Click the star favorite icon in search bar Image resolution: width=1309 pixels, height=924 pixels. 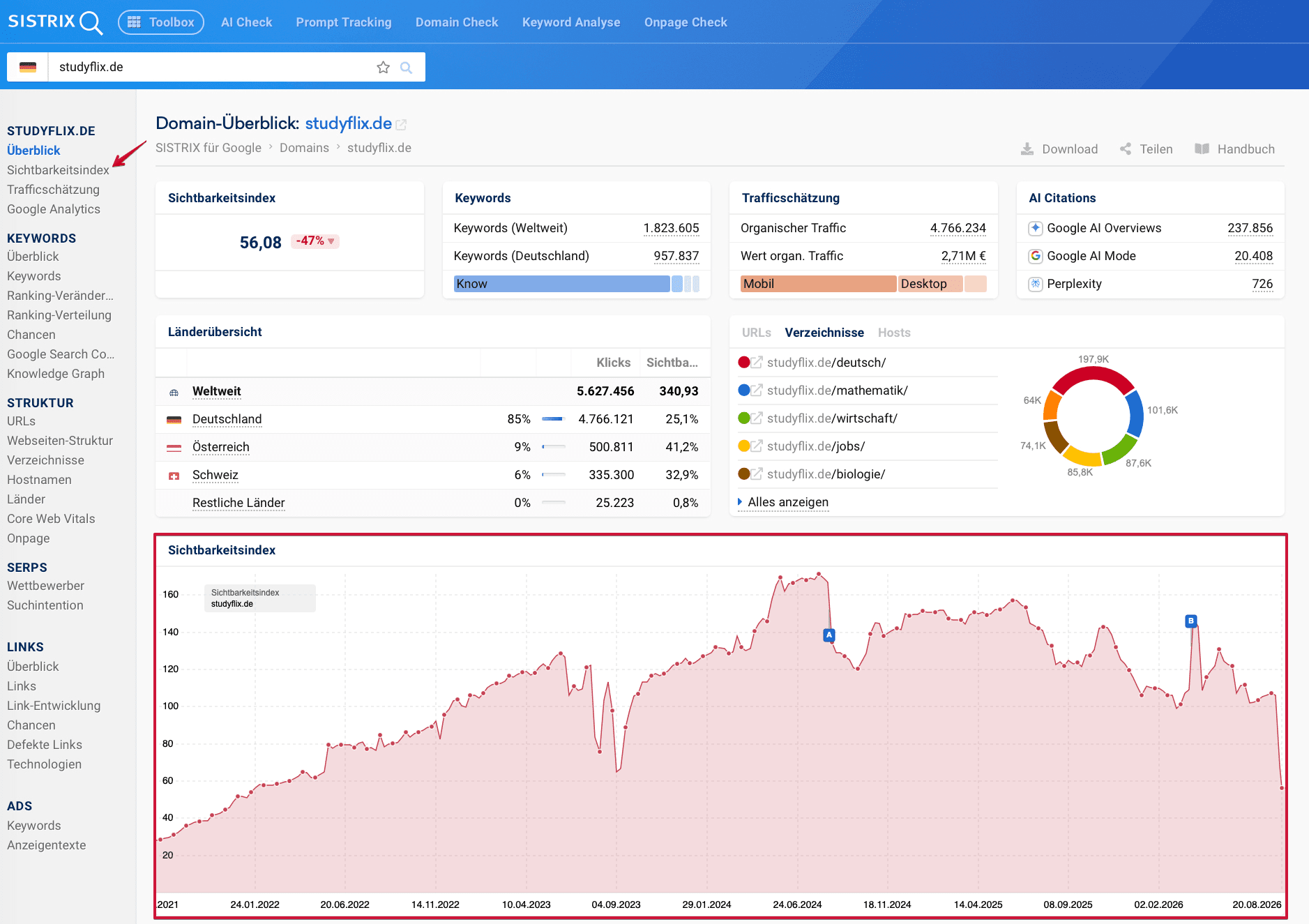click(x=383, y=67)
